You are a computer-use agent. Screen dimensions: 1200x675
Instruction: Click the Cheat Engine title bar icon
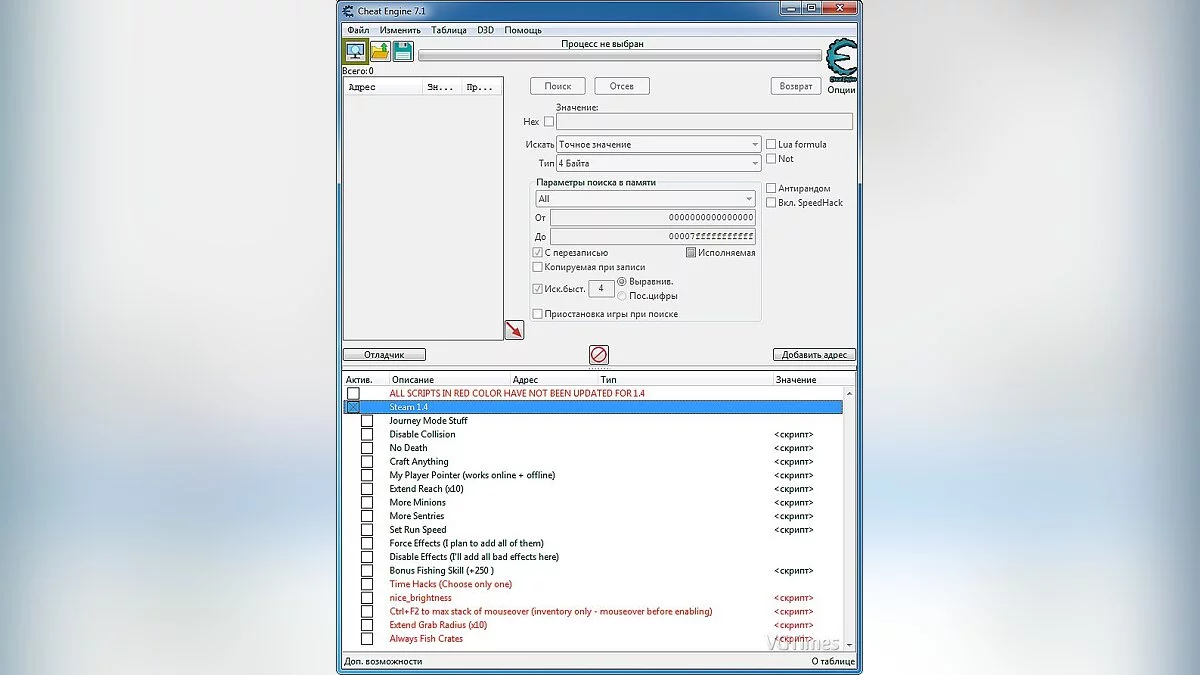(348, 10)
